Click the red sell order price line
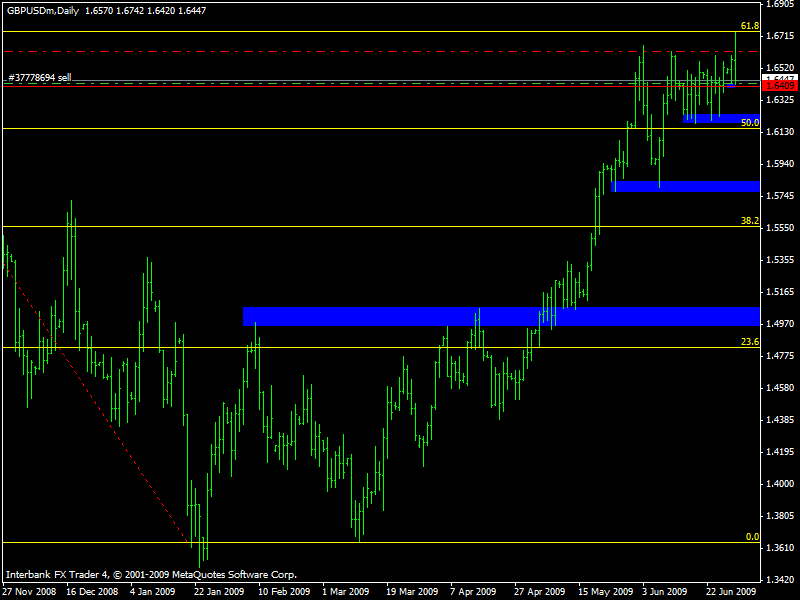This screenshot has height=600, width=800. (300, 86)
